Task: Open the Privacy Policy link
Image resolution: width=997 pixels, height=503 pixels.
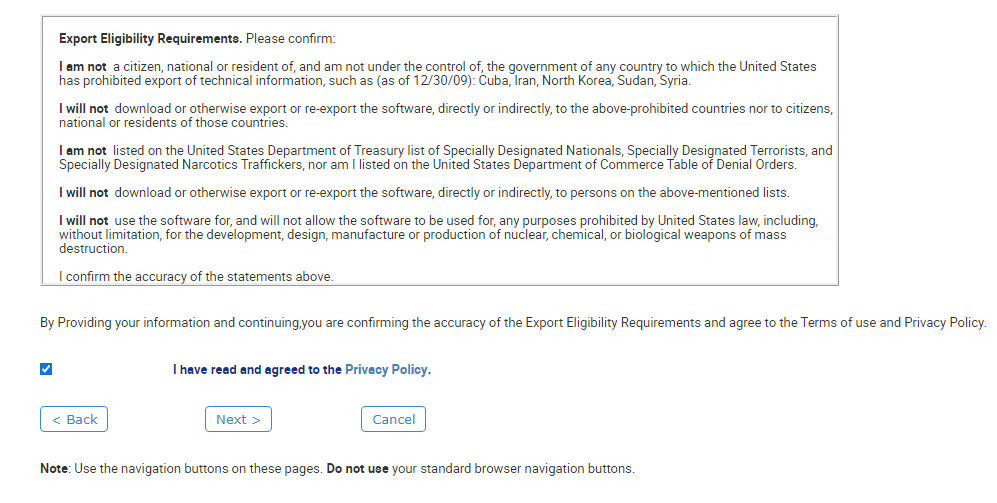Action: (386, 369)
